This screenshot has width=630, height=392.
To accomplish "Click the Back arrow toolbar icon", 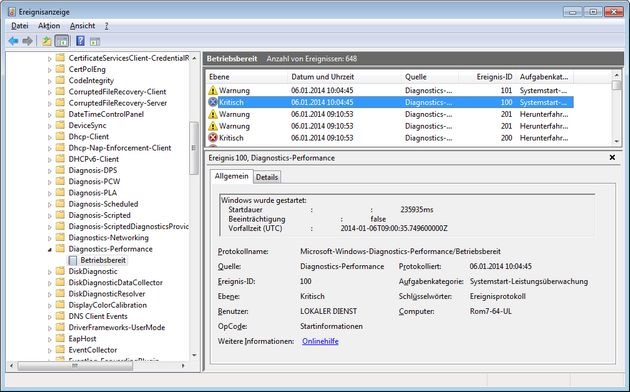I will pos(13,41).
